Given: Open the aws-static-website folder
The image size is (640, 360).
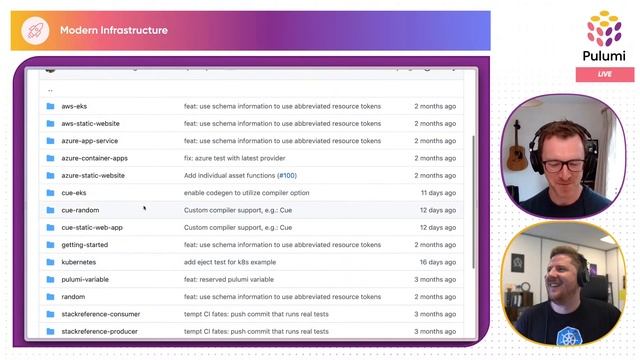Looking at the screenshot, I should point(90,123).
